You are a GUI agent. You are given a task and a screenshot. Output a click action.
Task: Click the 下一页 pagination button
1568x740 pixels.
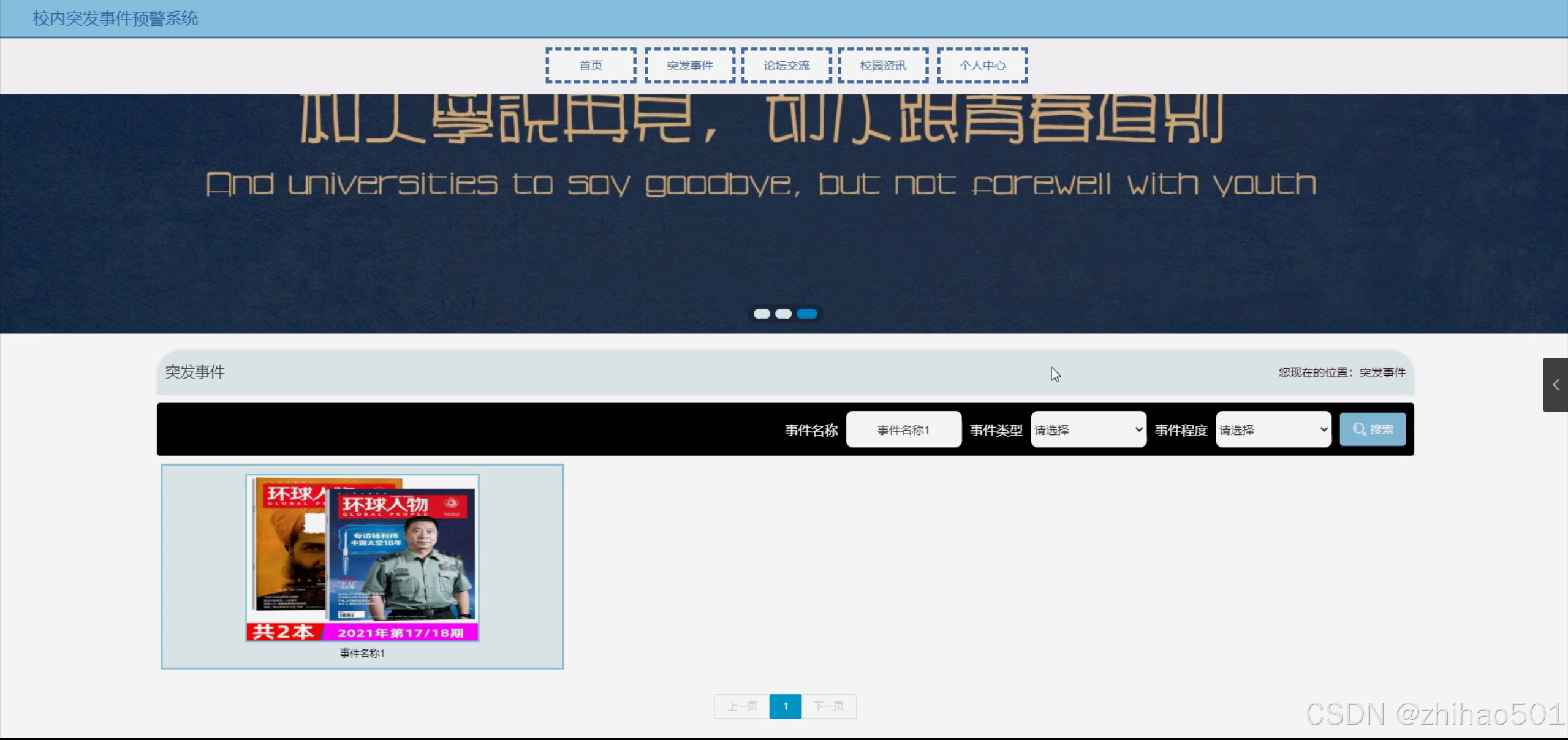click(828, 706)
